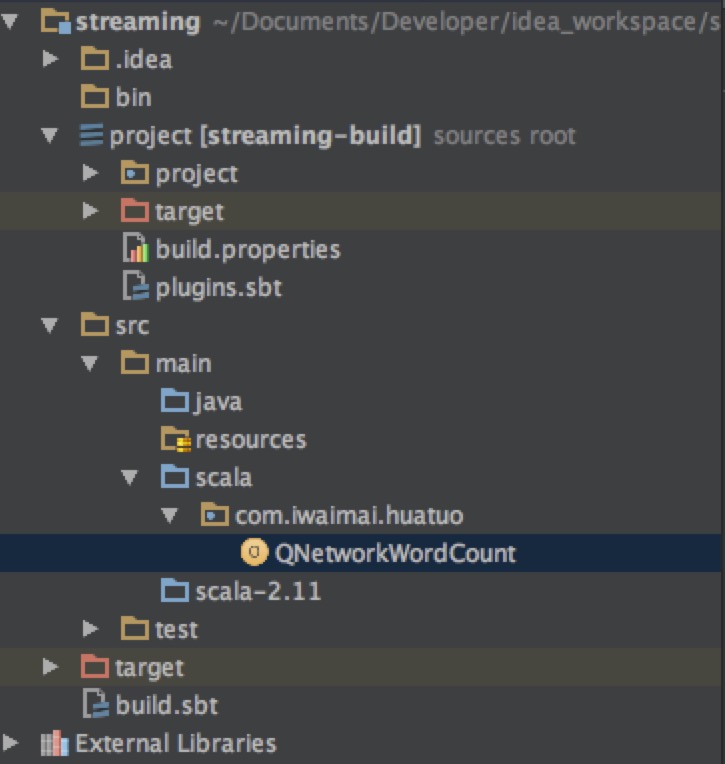Click the build.properties file icon

pyautogui.click(x=135, y=248)
